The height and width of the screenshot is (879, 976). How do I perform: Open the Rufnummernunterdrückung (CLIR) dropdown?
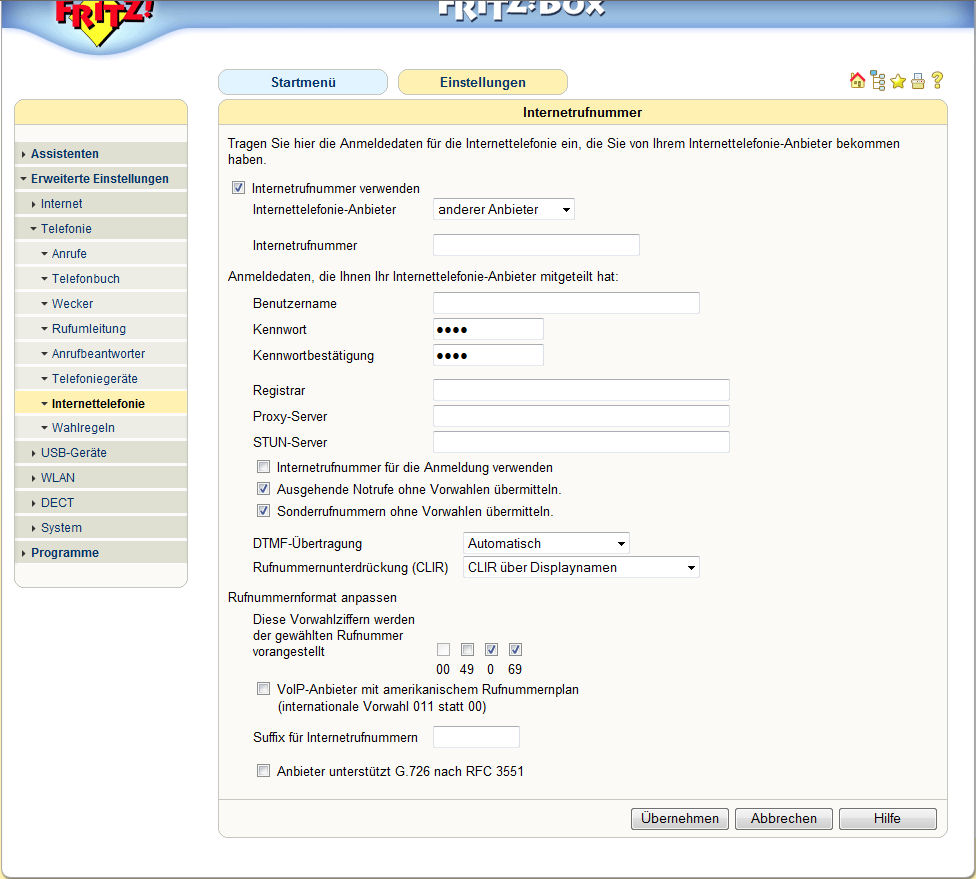click(581, 567)
